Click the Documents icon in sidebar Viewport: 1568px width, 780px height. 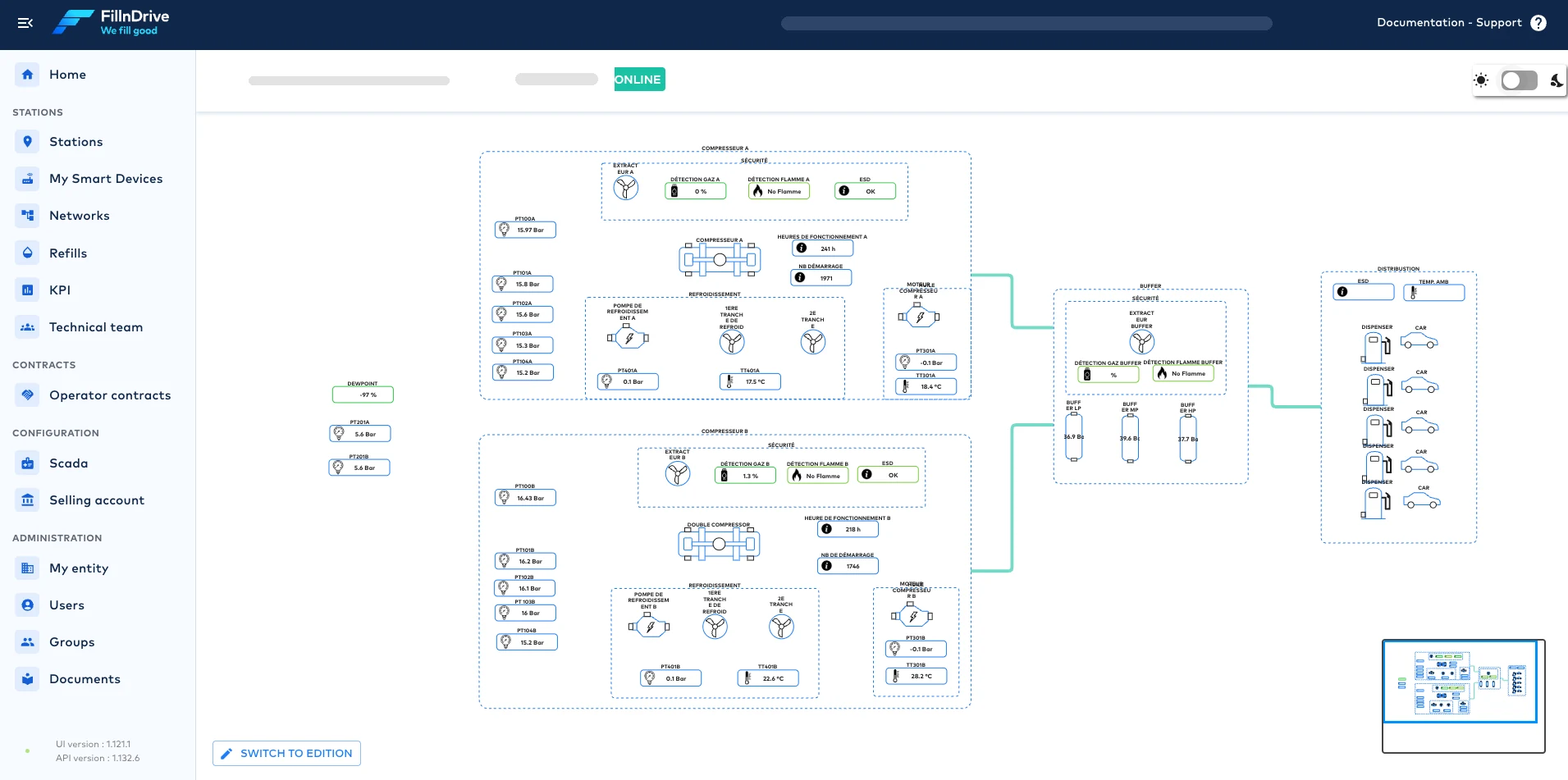(27, 678)
